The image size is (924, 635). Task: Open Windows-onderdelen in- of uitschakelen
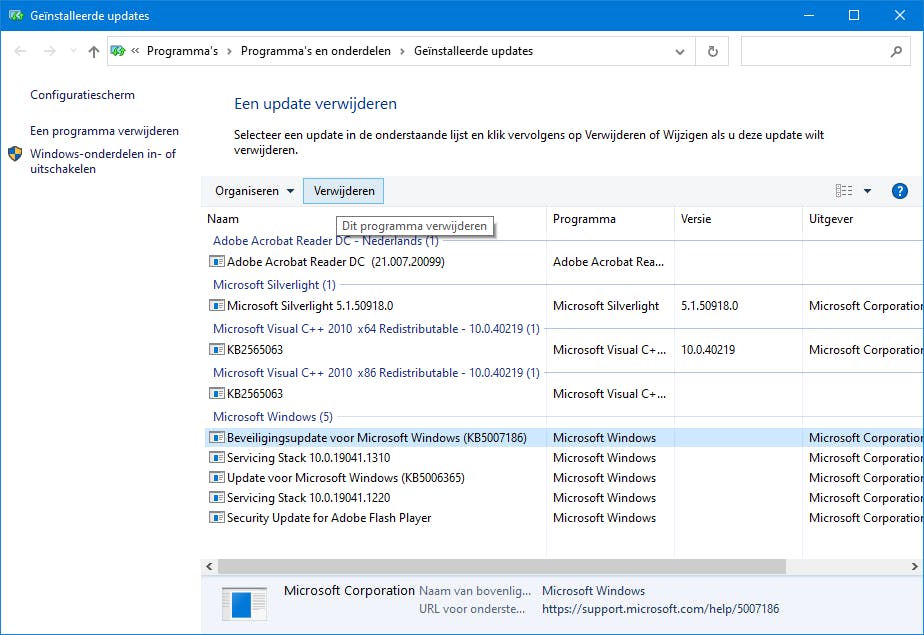pos(103,161)
